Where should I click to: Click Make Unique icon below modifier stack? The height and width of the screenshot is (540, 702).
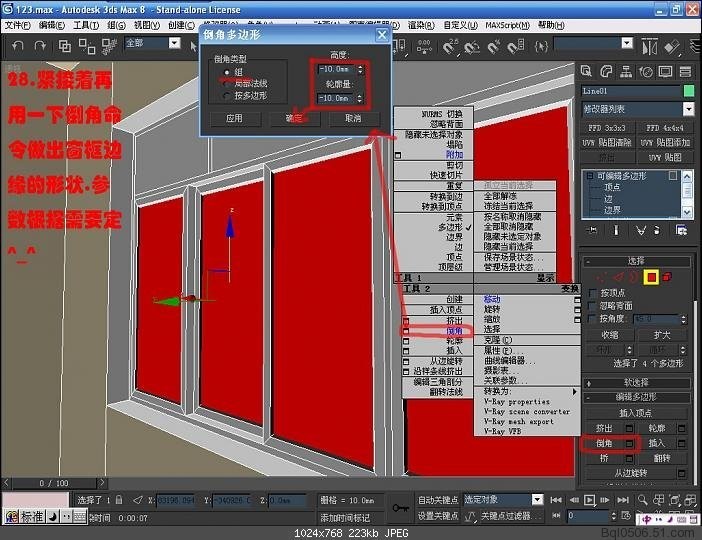641,230
